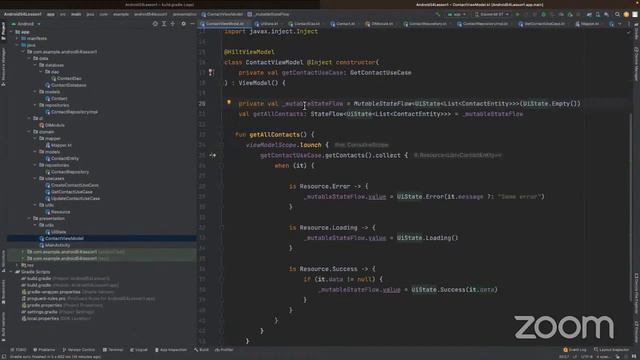Image resolution: width=640 pixels, height=360 pixels.
Task: Select opened file target icon in Project panel
Action: tap(155, 24)
